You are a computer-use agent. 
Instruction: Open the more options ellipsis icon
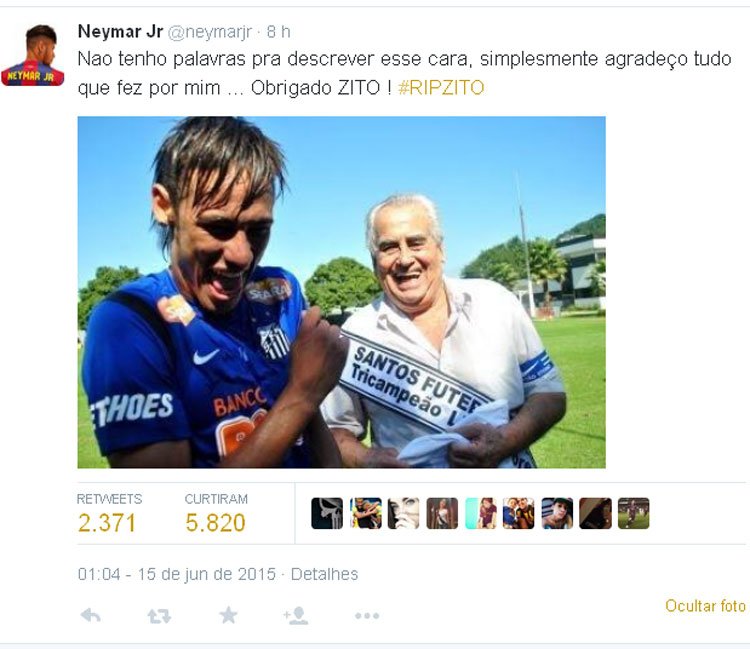point(367,616)
